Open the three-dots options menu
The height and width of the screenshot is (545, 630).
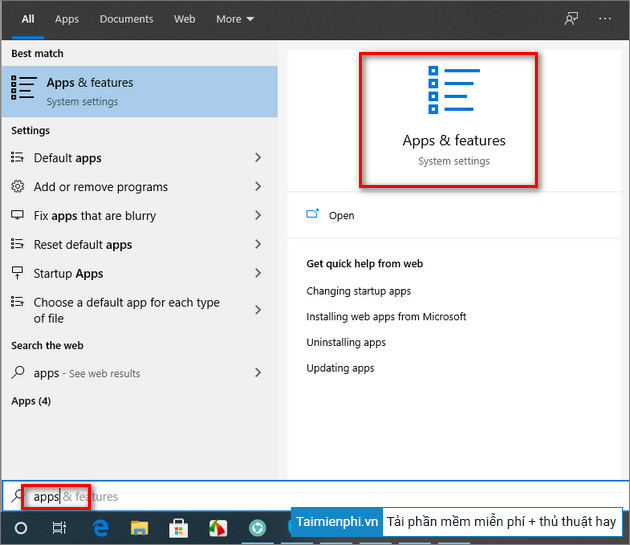pos(604,18)
